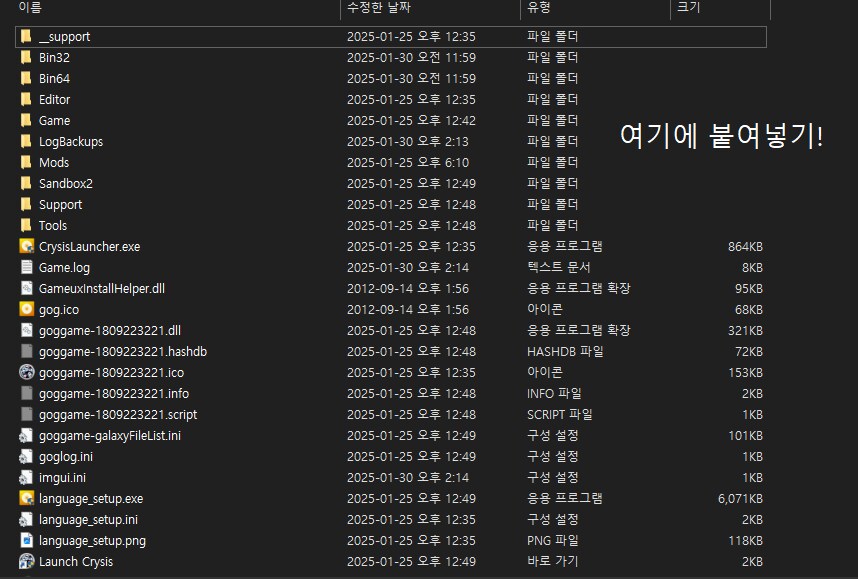The height and width of the screenshot is (579, 858).
Task: Select the Launch Crysis shortcut name
Action: [76, 561]
